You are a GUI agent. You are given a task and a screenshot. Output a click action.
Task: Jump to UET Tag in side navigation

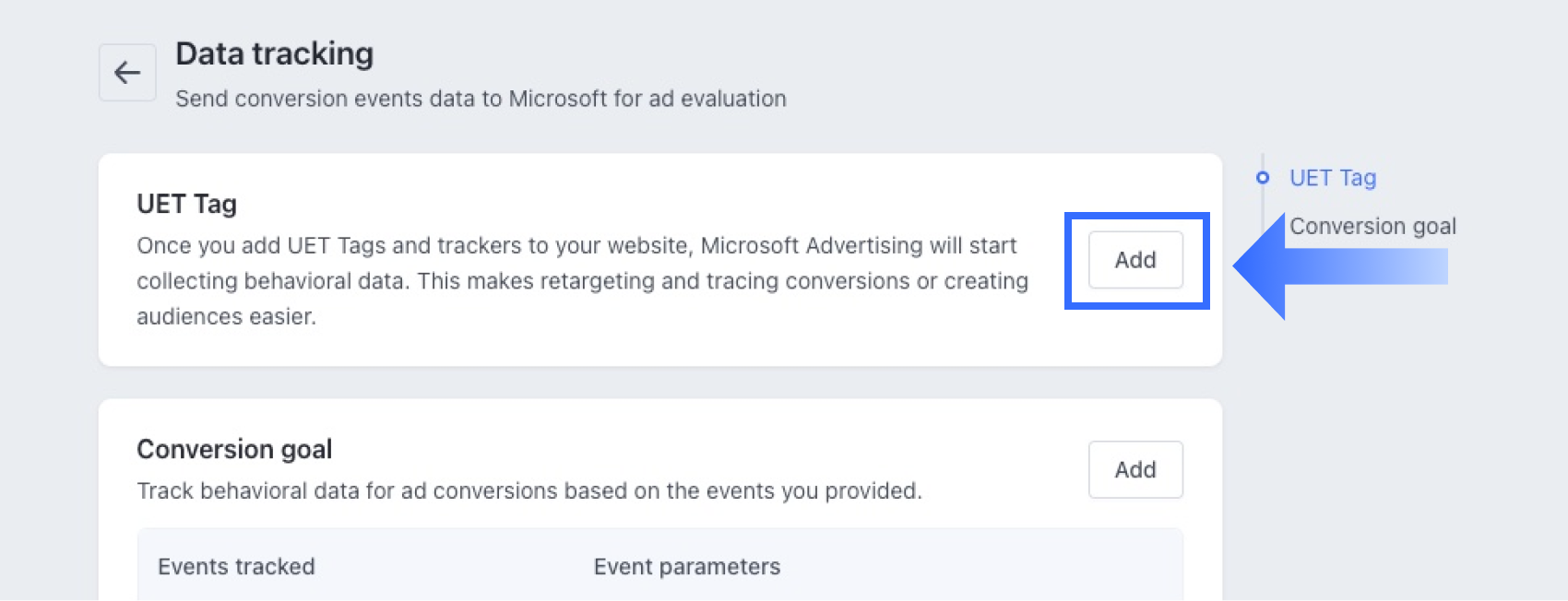[1333, 178]
